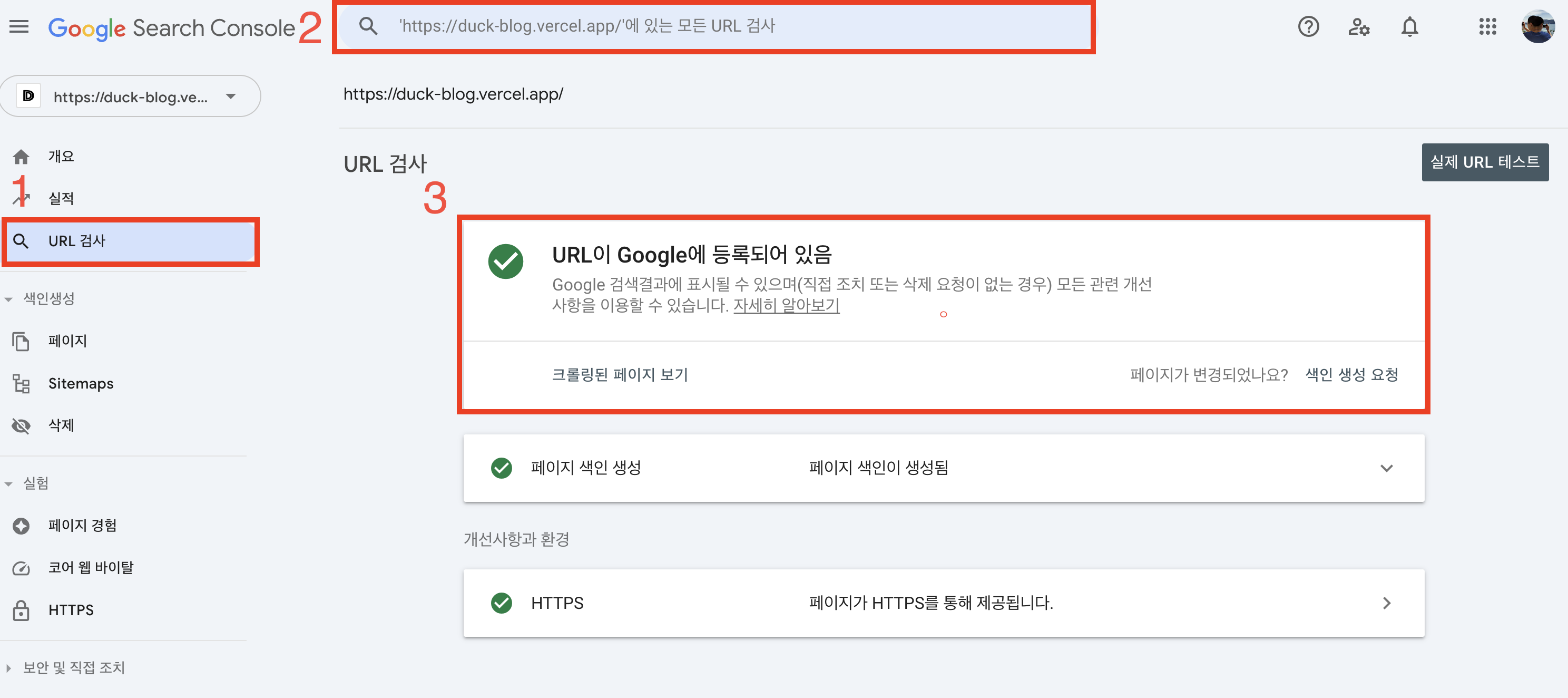Expand the 페이지 색인 생성 row chevron
Image resolution: width=1568 pixels, height=698 pixels.
[x=1386, y=468]
